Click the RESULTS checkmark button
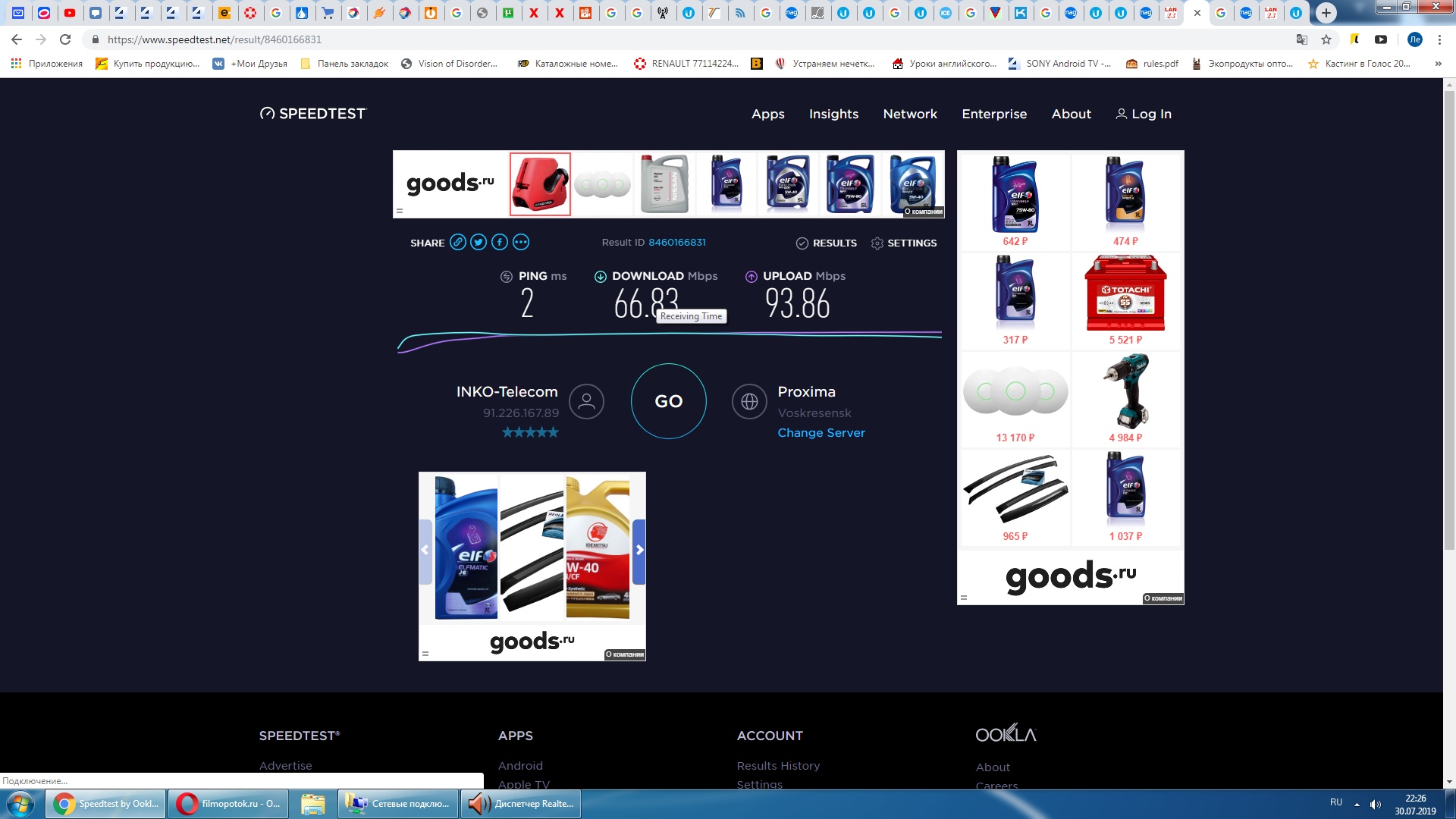 pyautogui.click(x=826, y=243)
